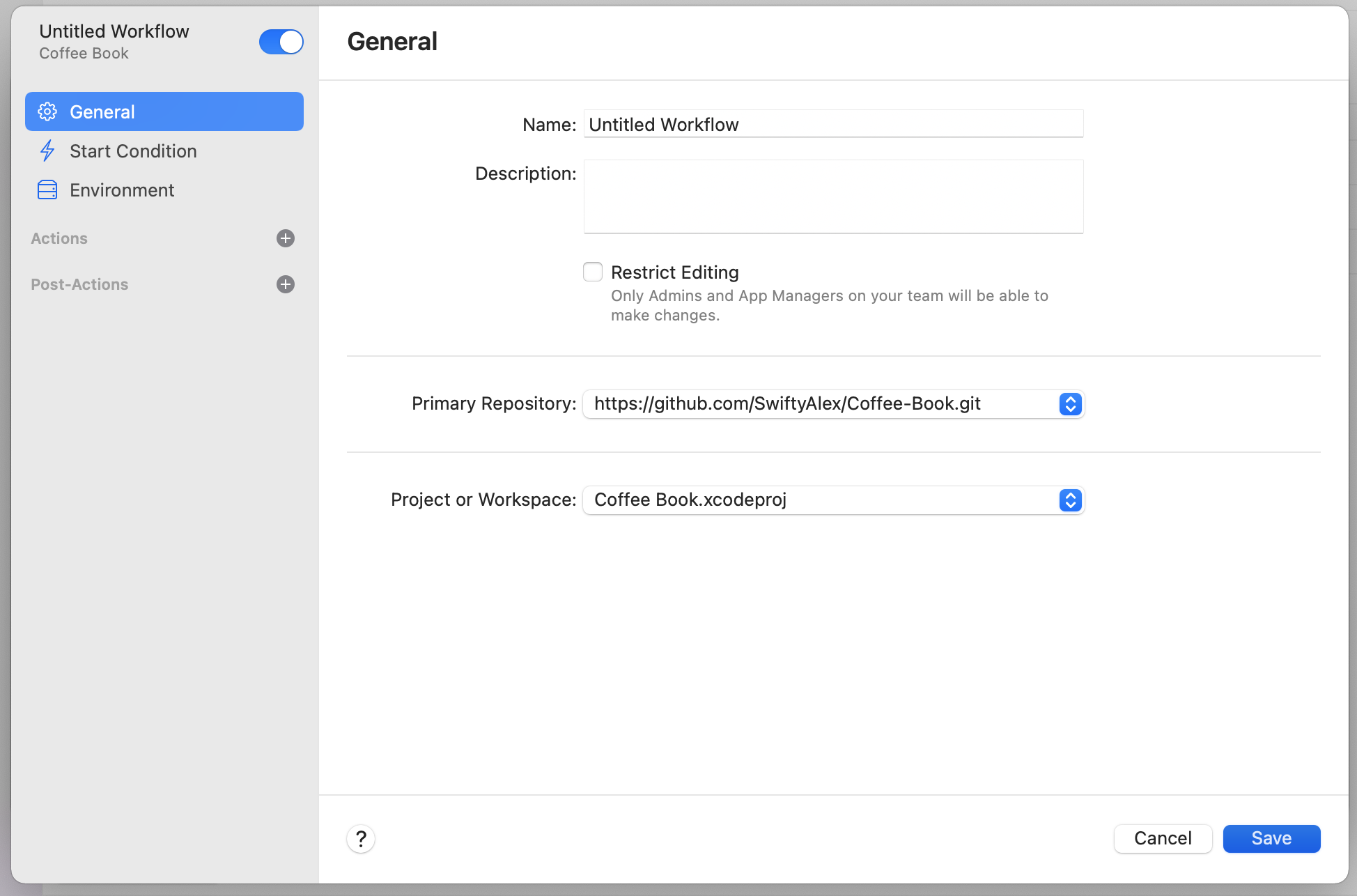Click the Cancel button

coord(1163,838)
